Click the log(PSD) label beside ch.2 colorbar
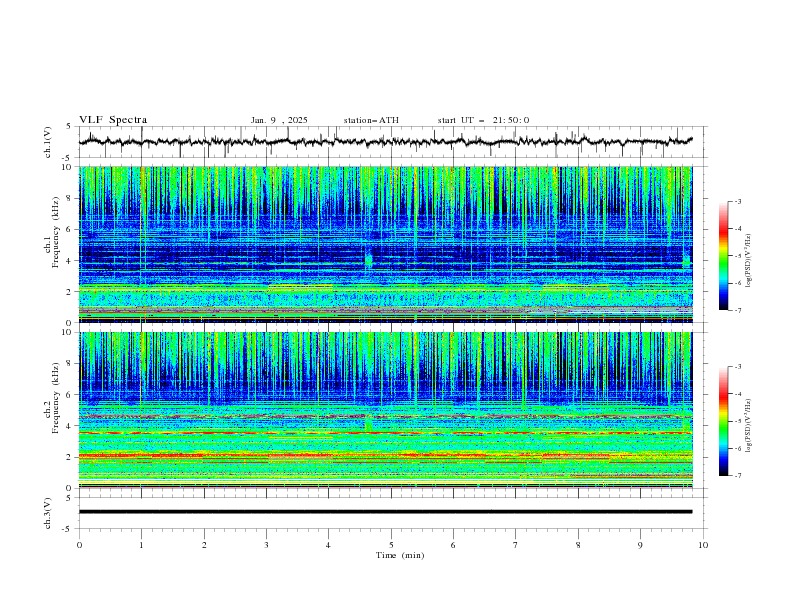The height and width of the screenshot is (612, 792). (748, 425)
